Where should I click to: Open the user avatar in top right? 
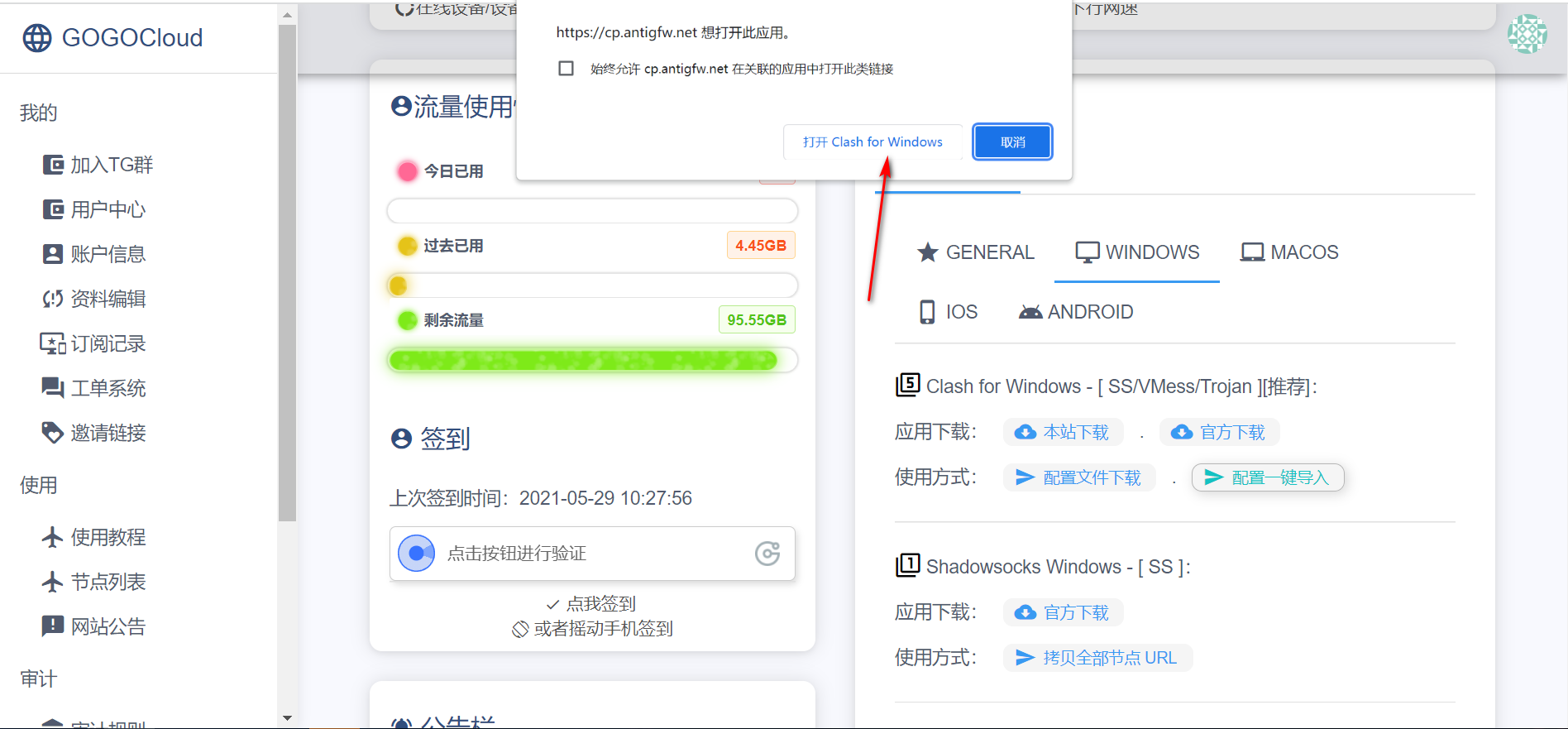pos(1526,35)
